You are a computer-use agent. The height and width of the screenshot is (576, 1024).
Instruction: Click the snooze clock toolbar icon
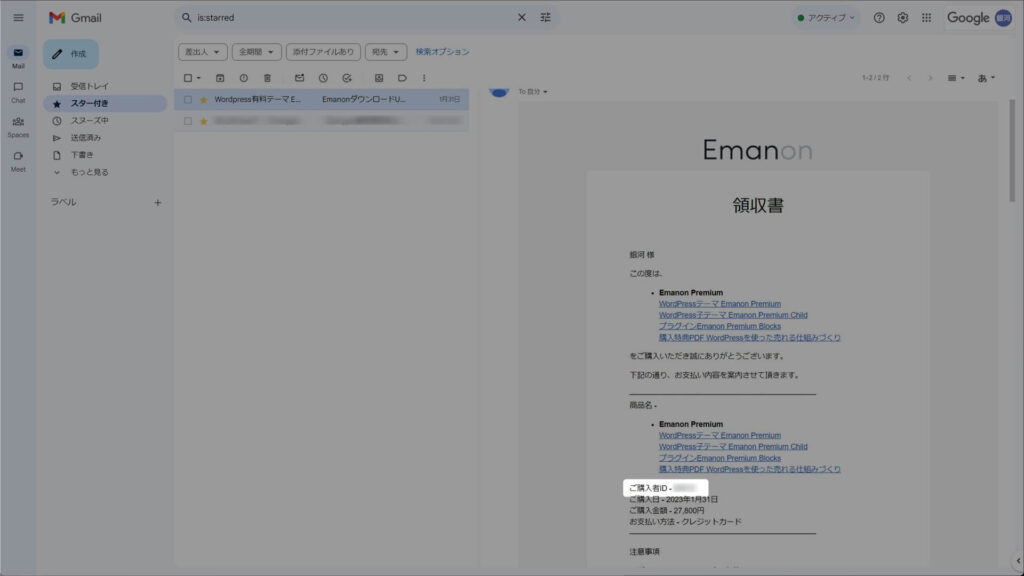323,78
